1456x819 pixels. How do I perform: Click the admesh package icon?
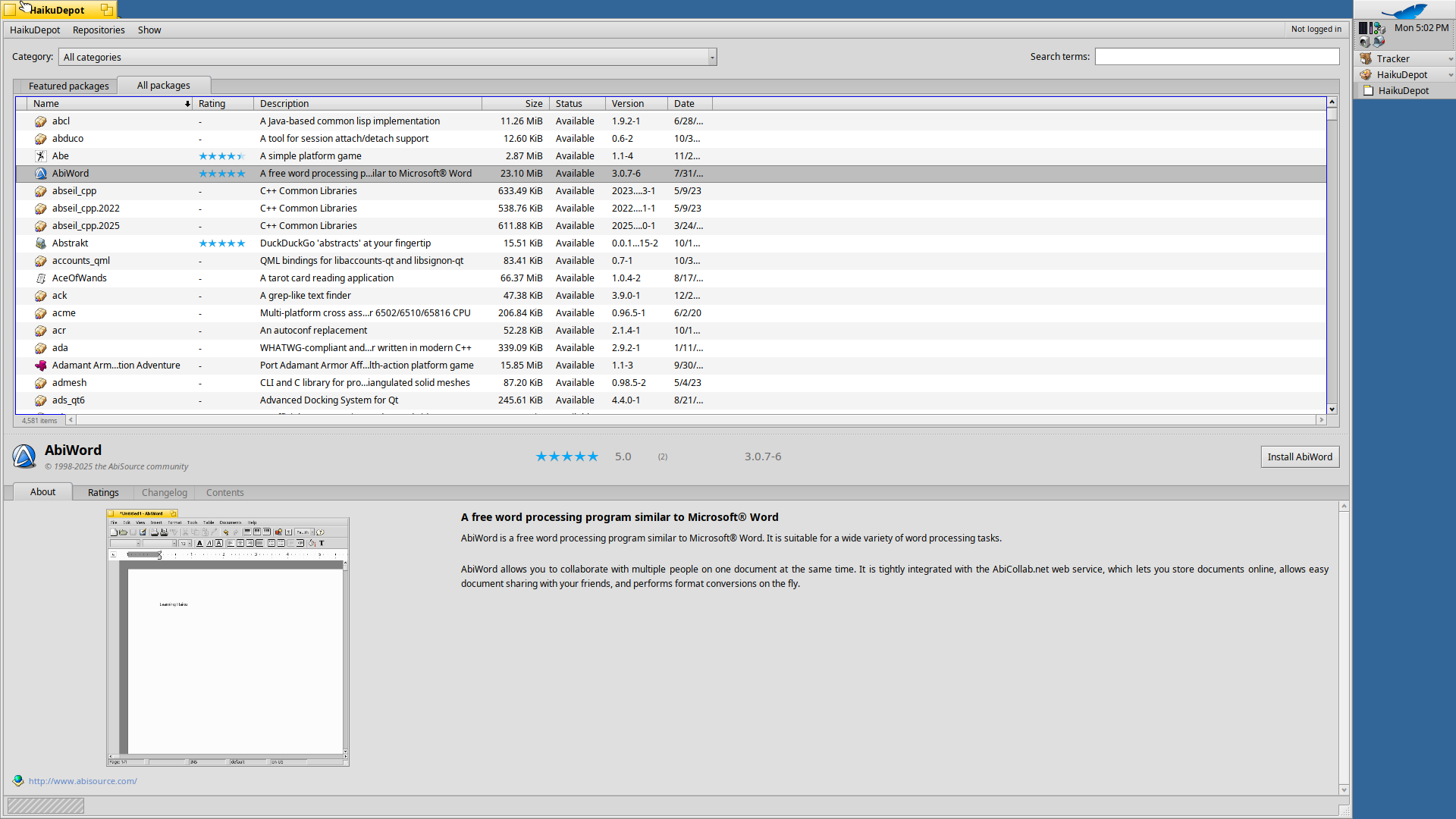point(41,383)
